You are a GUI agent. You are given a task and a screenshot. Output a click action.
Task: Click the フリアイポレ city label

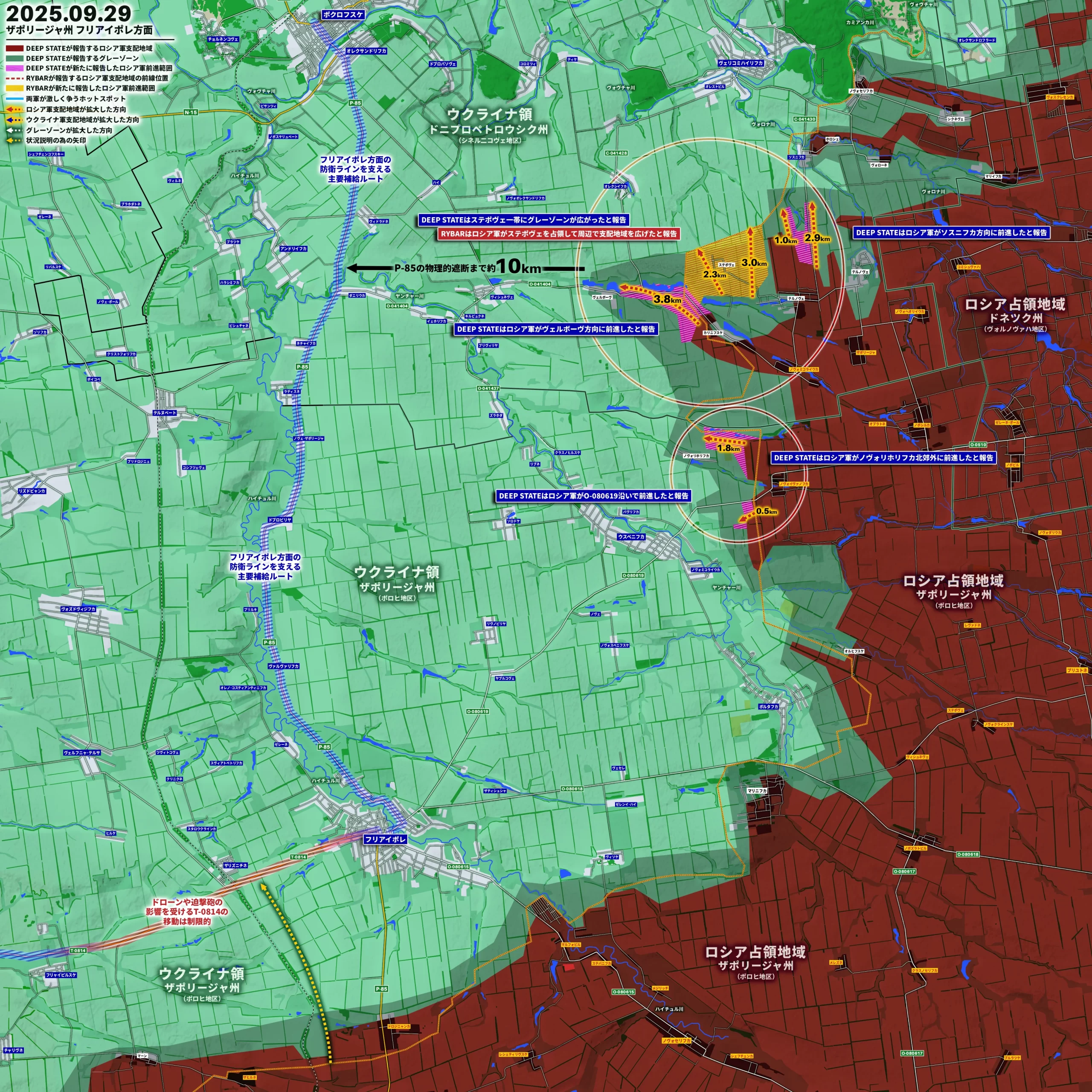386,839
